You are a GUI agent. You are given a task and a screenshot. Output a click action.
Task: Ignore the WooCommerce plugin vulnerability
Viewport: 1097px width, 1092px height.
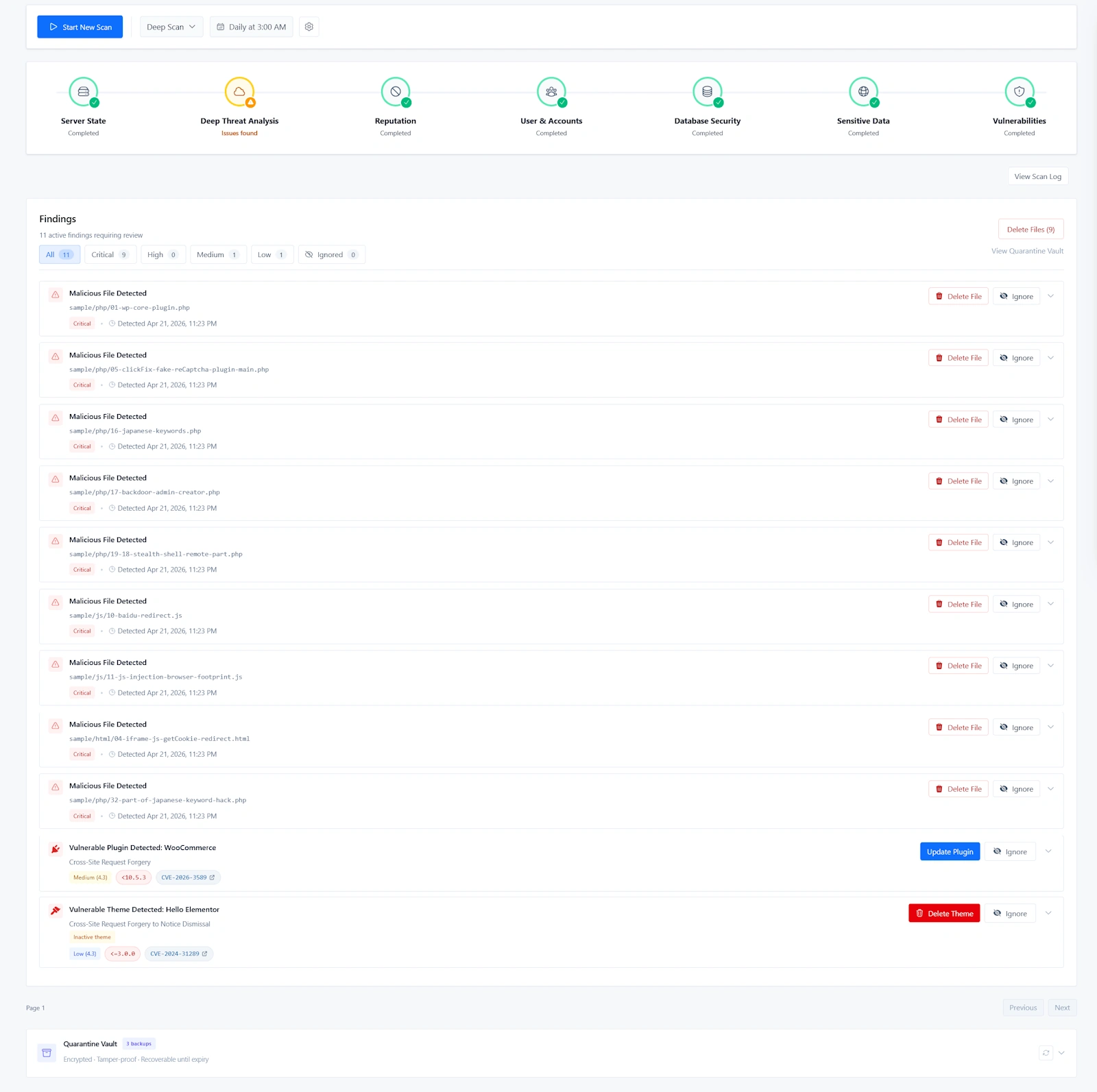pos(1010,851)
